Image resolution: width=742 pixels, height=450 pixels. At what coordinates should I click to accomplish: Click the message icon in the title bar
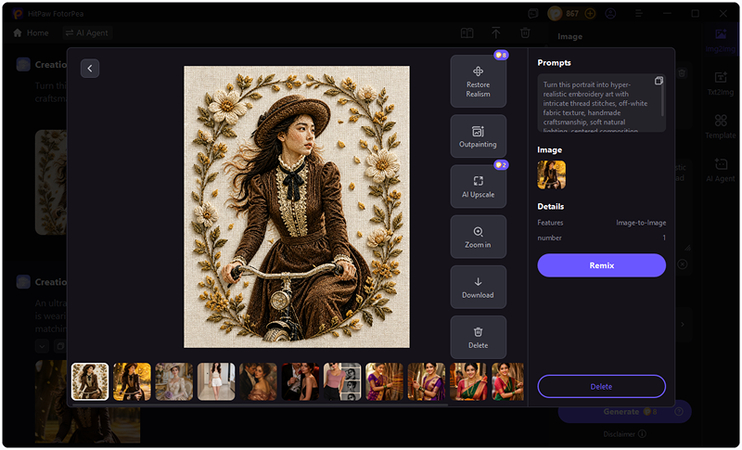pos(533,13)
